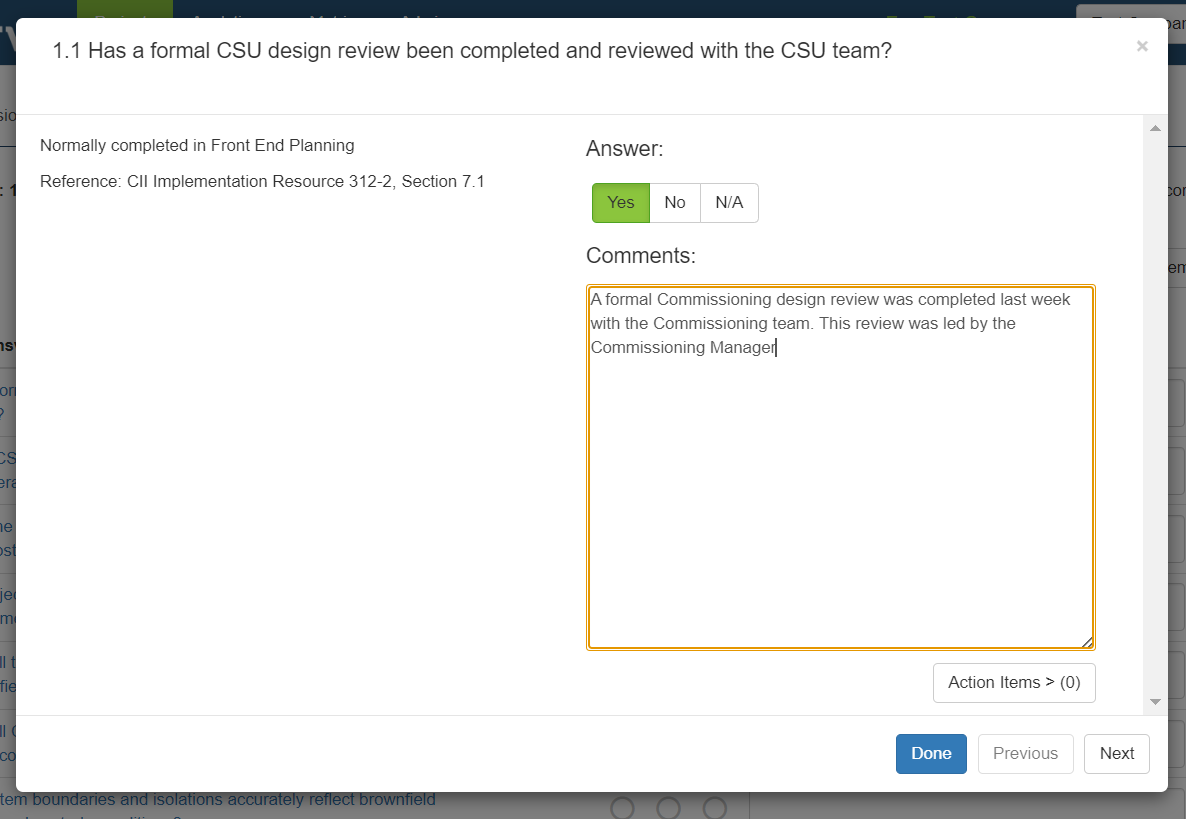Go to the Next question
The image size is (1186, 819).
coord(1116,753)
